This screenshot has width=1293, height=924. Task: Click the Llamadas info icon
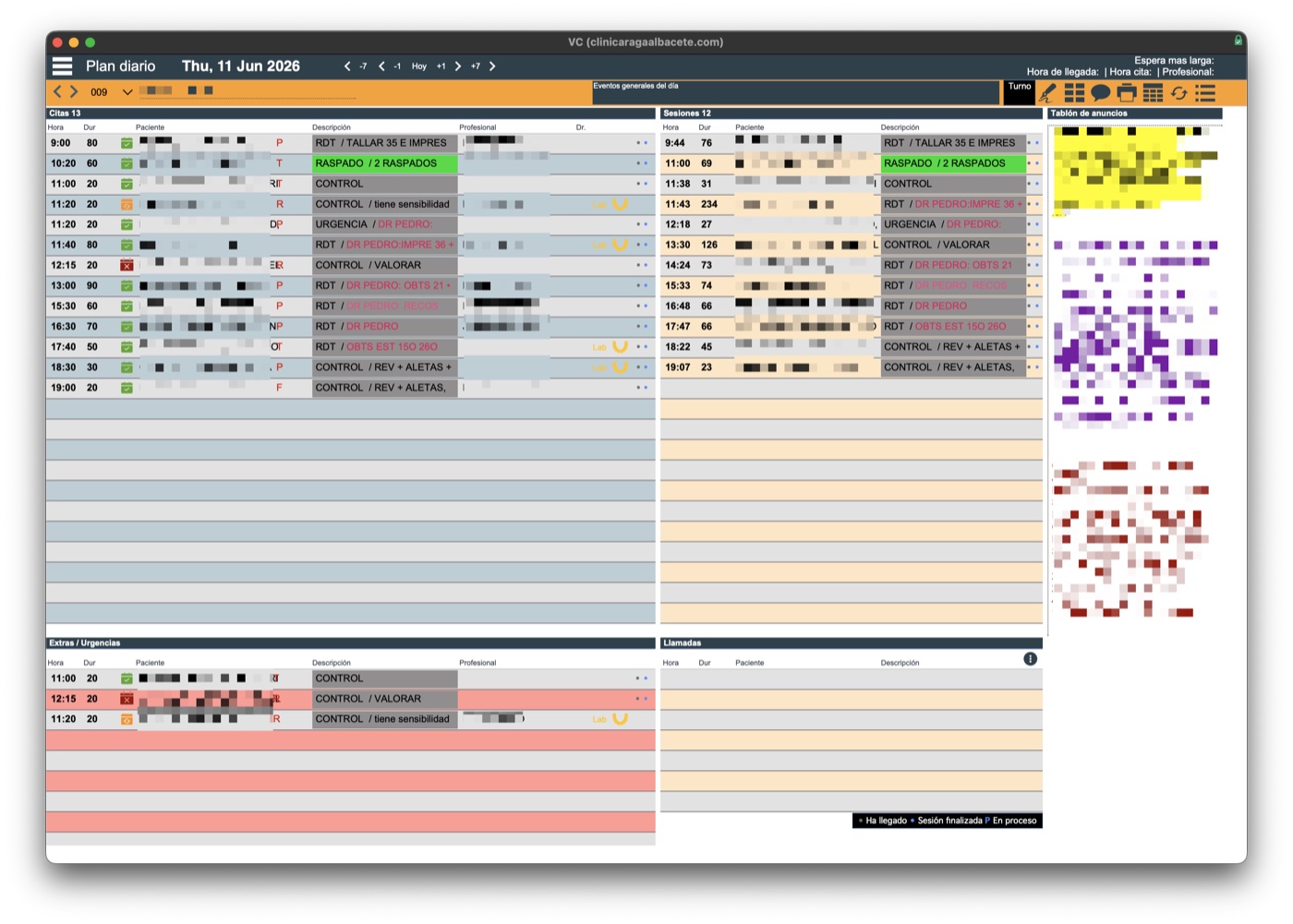pyautogui.click(x=1030, y=659)
